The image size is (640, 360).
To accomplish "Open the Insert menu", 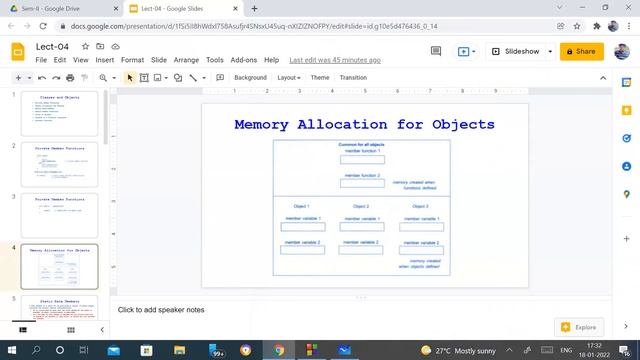I will pyautogui.click(x=105, y=60).
